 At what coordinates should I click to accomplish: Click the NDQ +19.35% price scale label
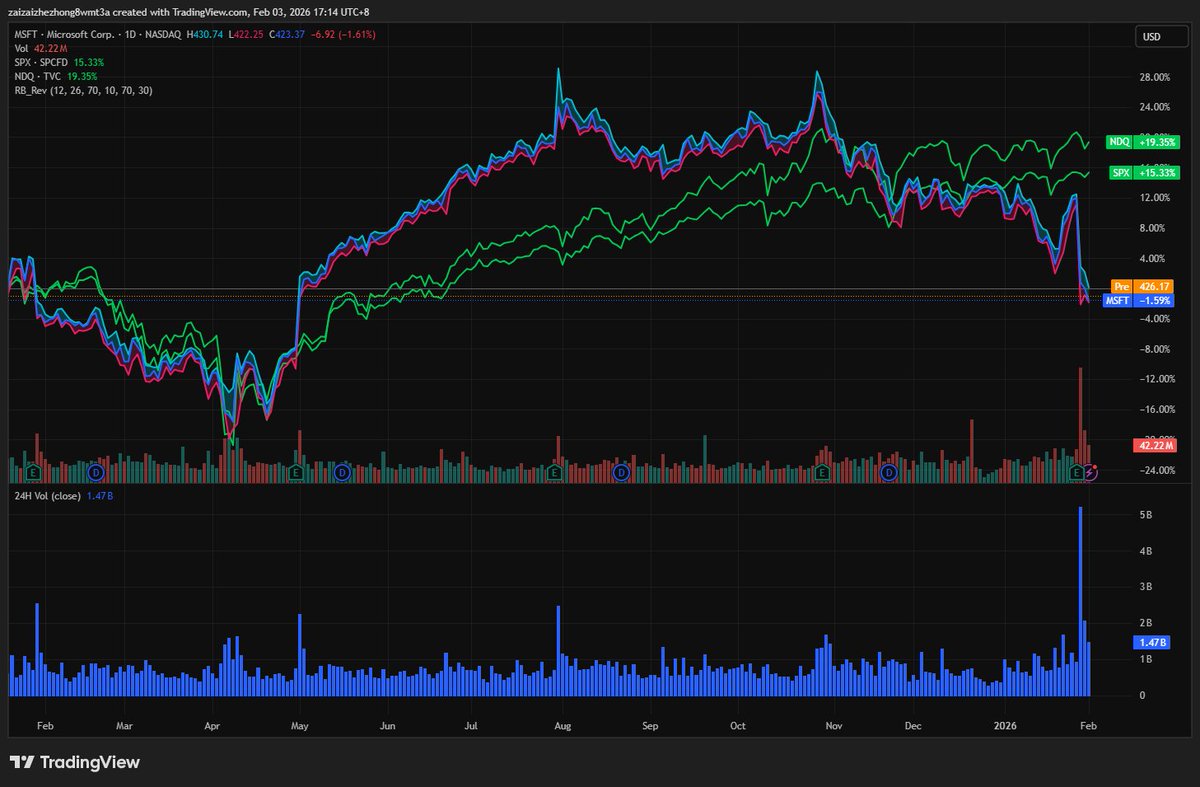pos(1141,142)
